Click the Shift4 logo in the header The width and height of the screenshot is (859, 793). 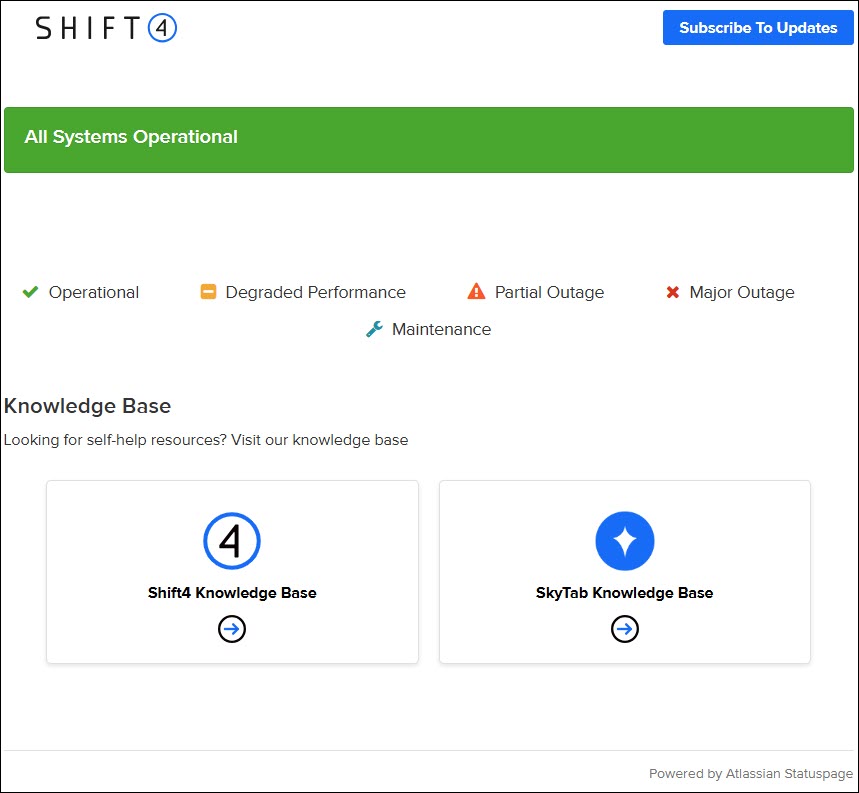(106, 28)
